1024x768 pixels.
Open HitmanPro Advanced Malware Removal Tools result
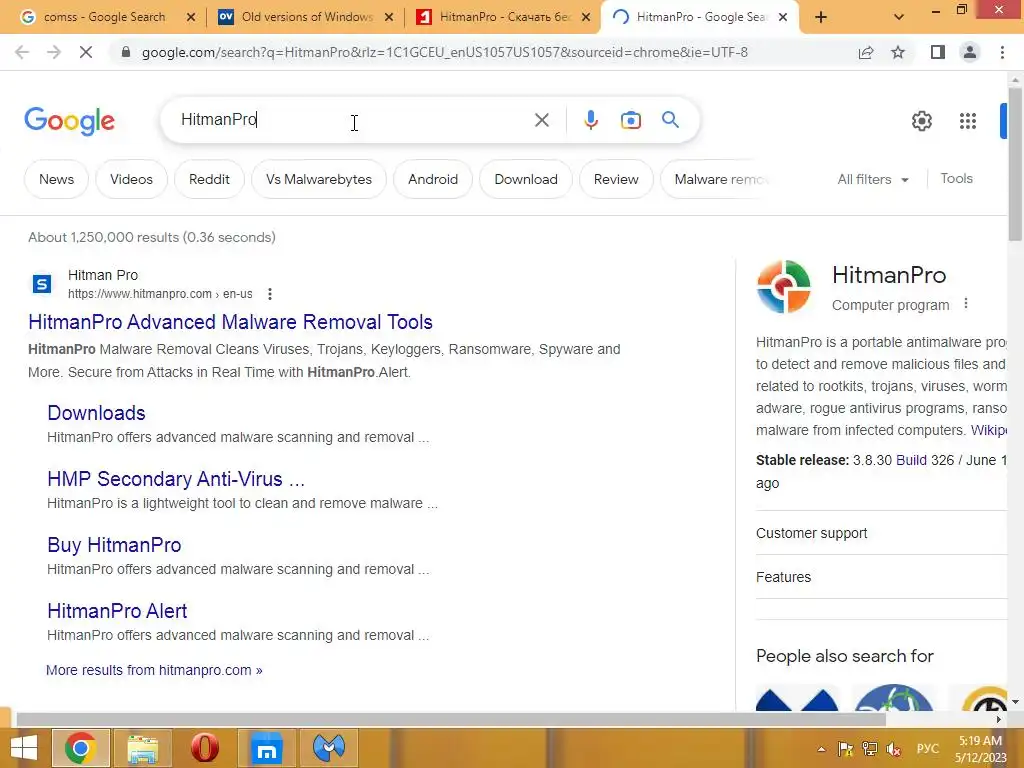[230, 322]
